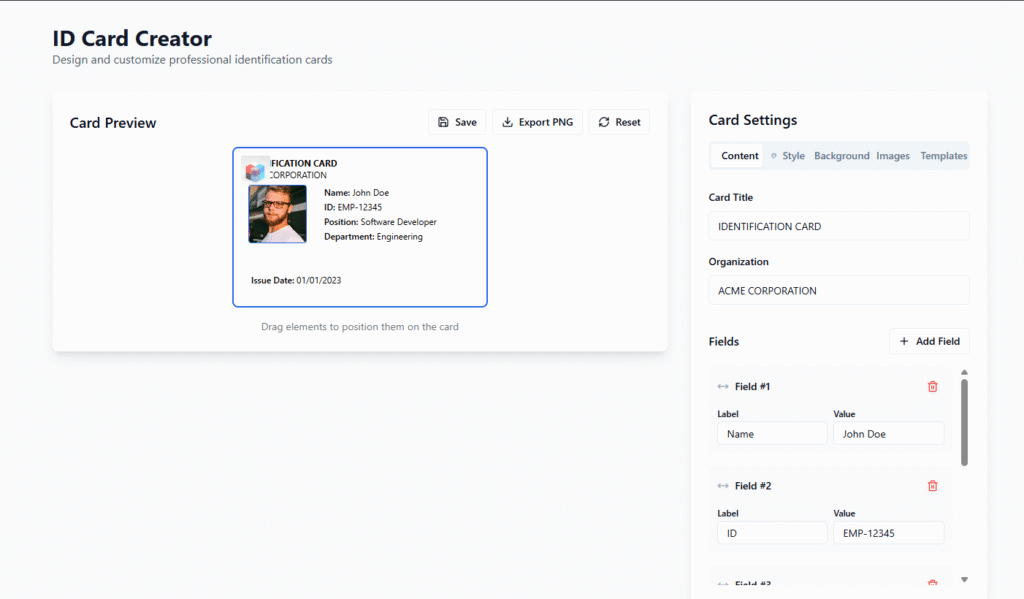The height and width of the screenshot is (599, 1024).
Task: Click the floppy disk Save icon
Action: [x=443, y=122]
